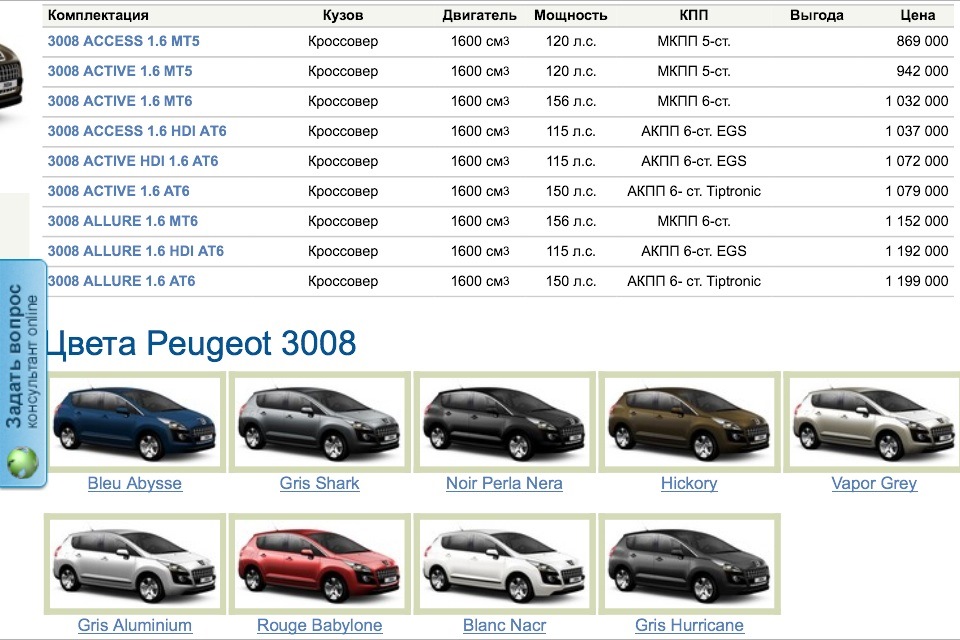Click the 'Кузов' column header
Viewport: 960px width, 640px height.
tap(343, 15)
